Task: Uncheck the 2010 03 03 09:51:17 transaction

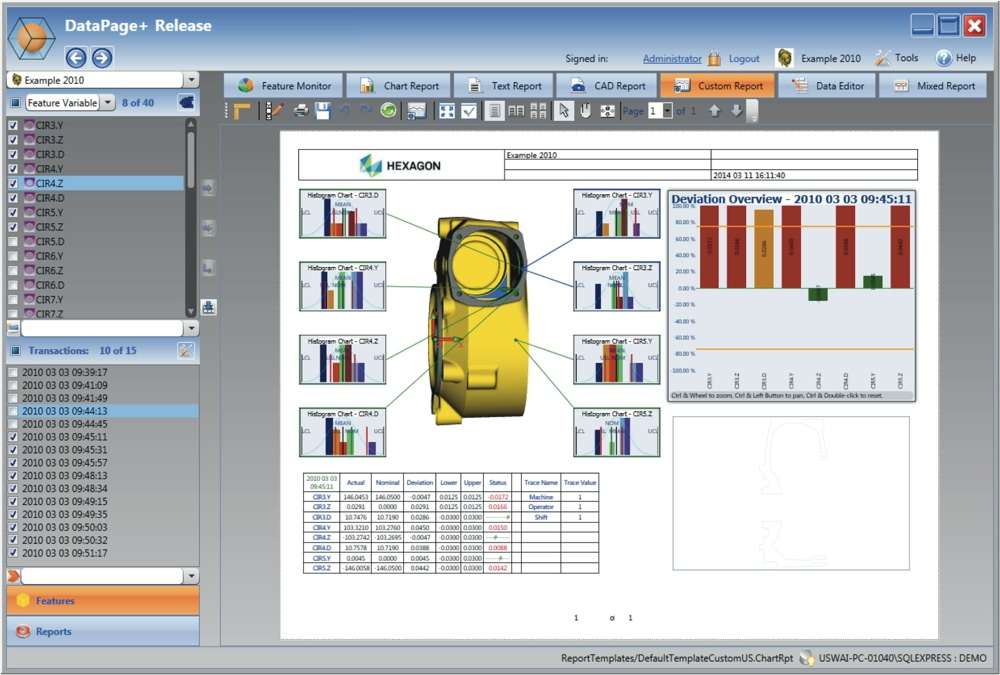Action: click(13, 553)
